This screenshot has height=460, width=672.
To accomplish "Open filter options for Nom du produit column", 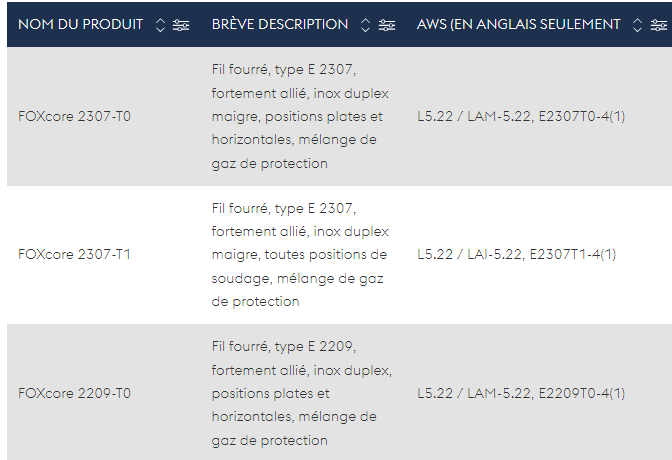I will tap(181, 25).
